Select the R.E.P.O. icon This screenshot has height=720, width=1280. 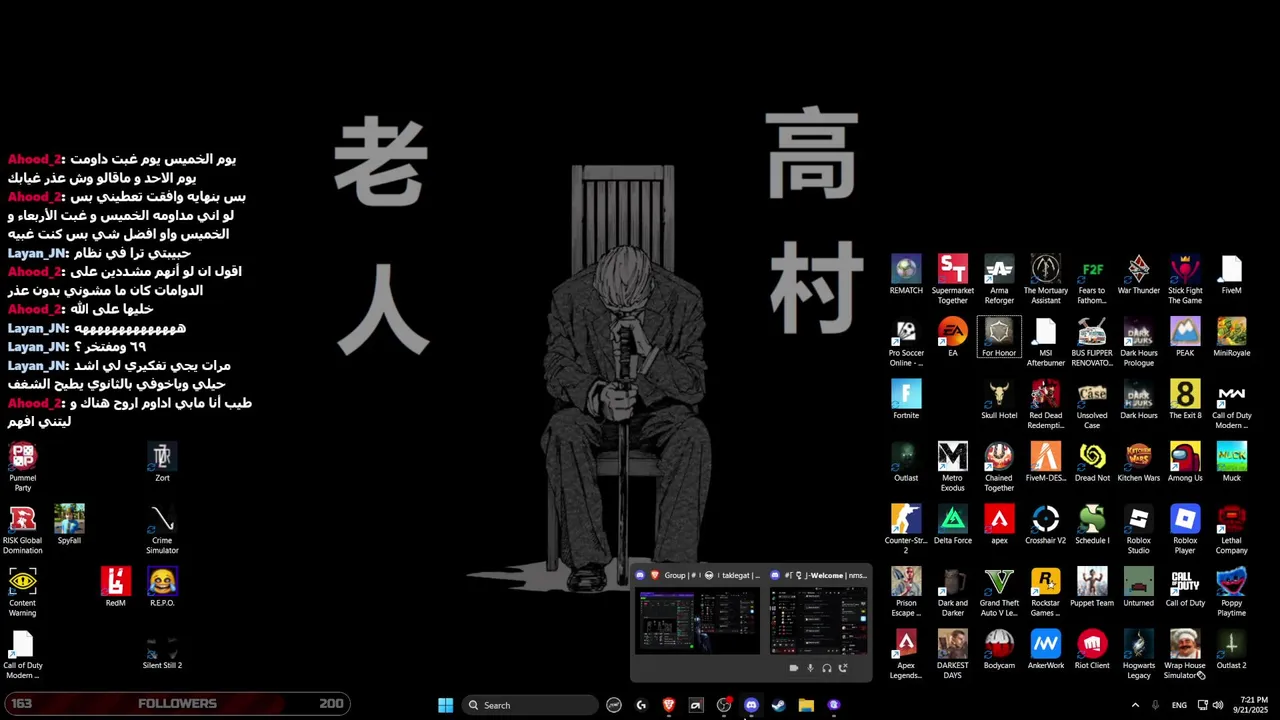click(x=162, y=587)
